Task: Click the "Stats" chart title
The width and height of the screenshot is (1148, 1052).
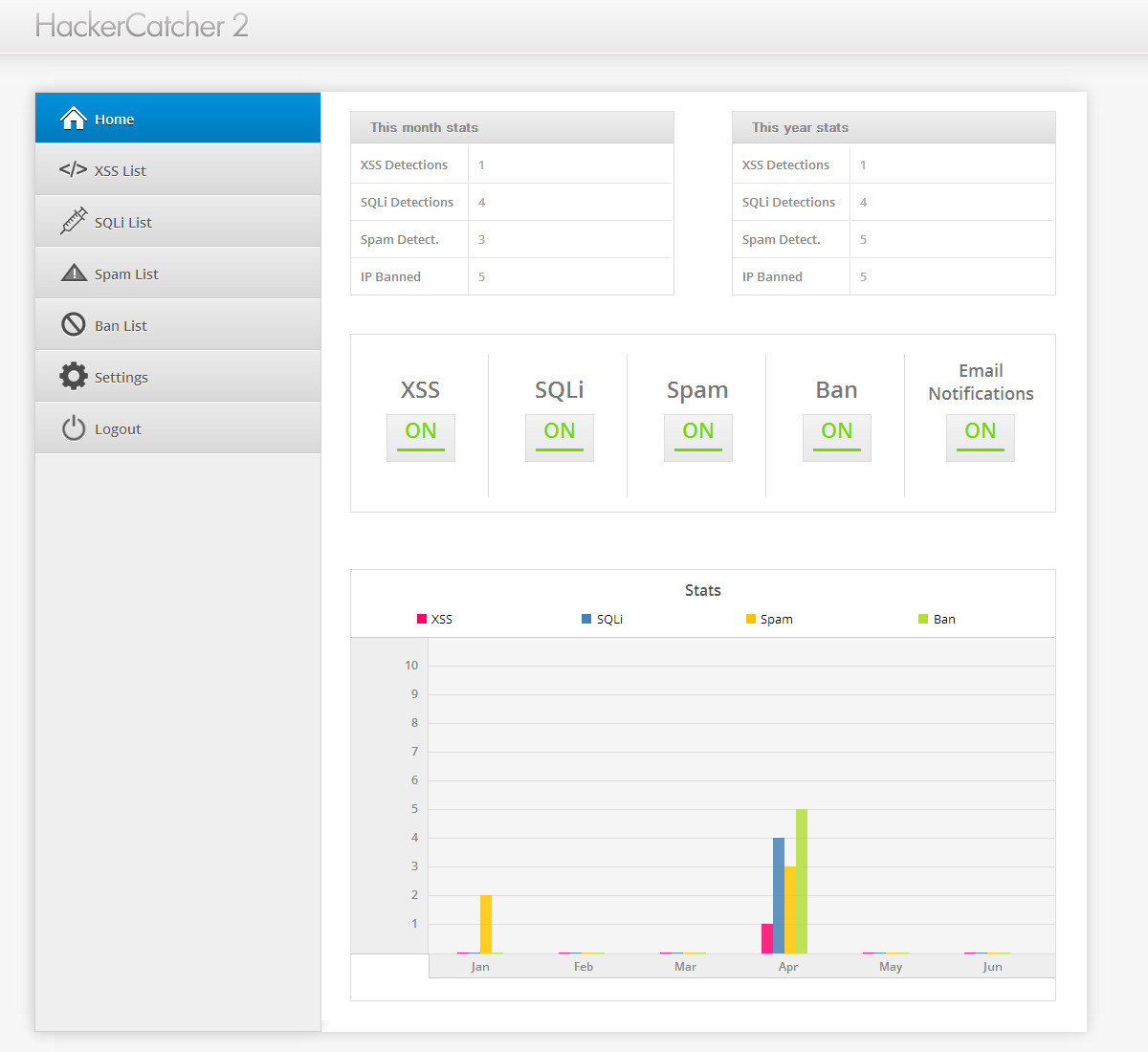Action: point(703,590)
